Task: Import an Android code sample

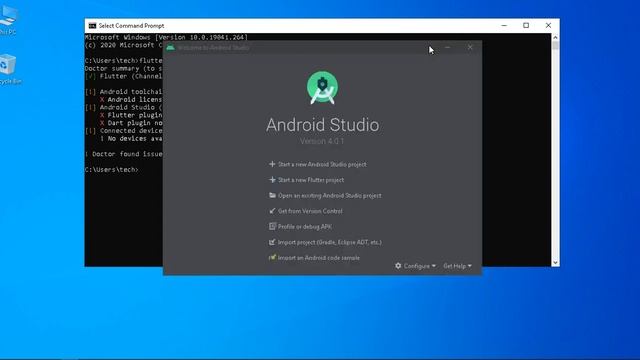Action: [314, 258]
